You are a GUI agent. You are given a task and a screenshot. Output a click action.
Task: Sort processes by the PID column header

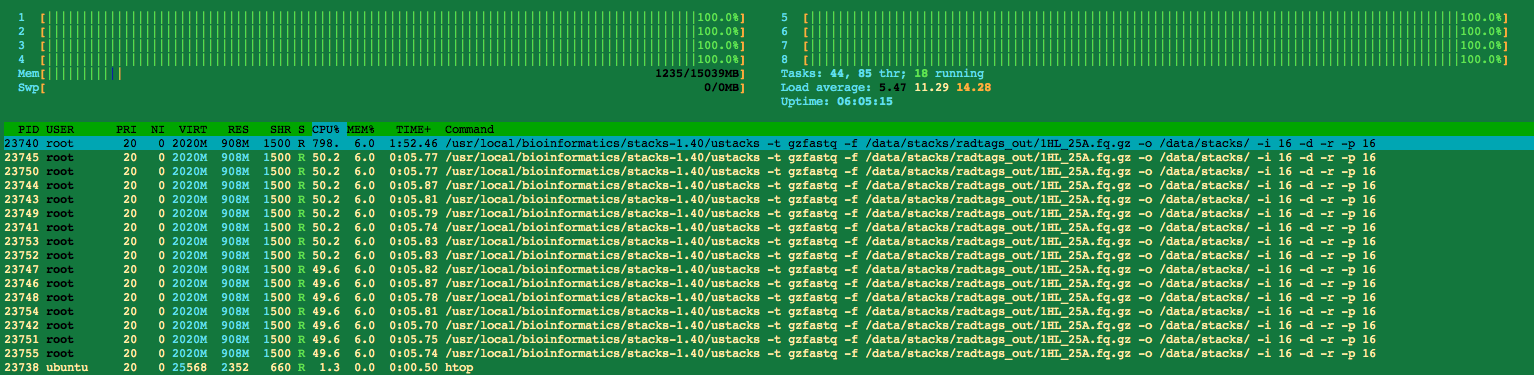[28, 129]
